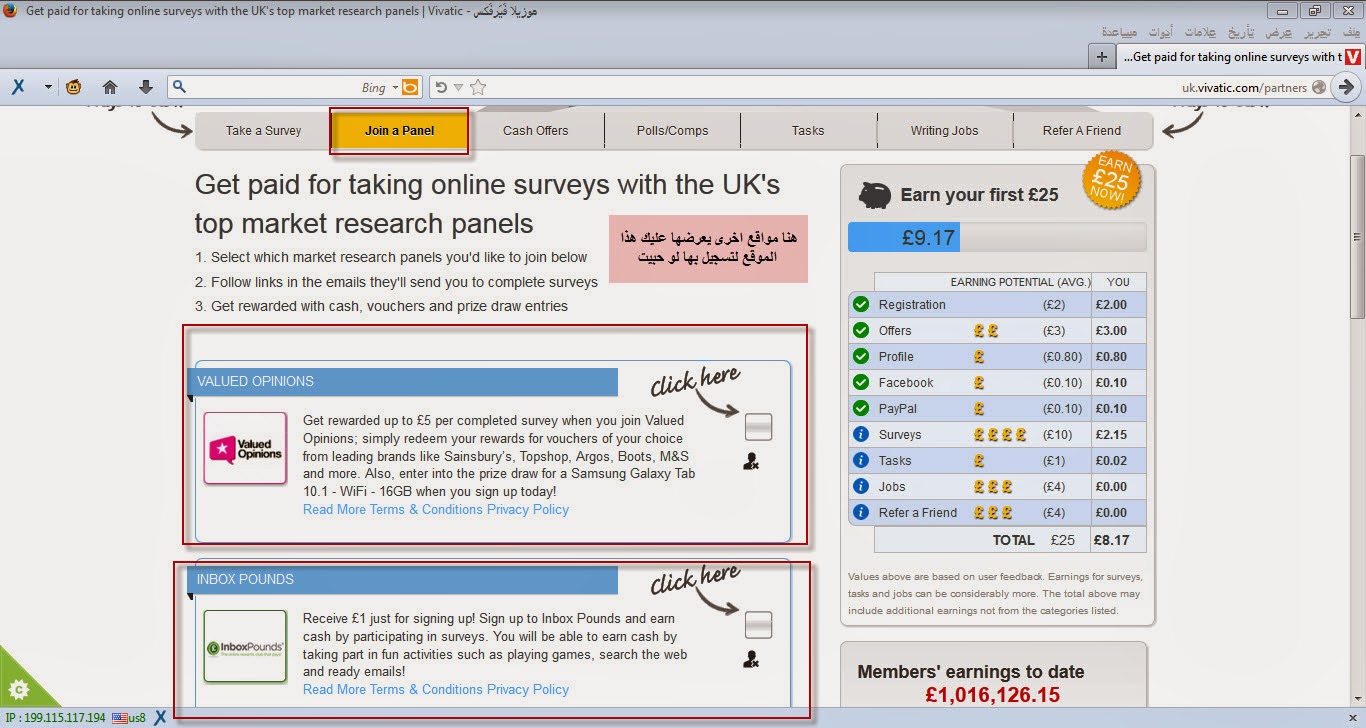Click the green check icon next to Facebook

pyautogui.click(x=860, y=382)
